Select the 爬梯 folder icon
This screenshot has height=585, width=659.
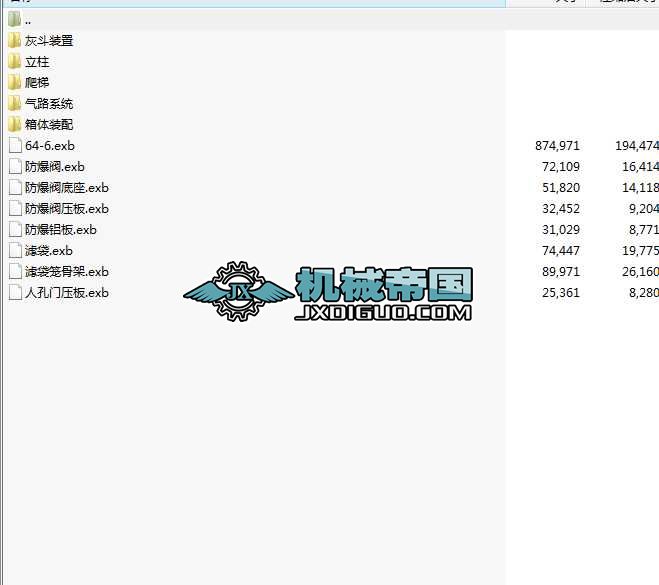[x=14, y=82]
